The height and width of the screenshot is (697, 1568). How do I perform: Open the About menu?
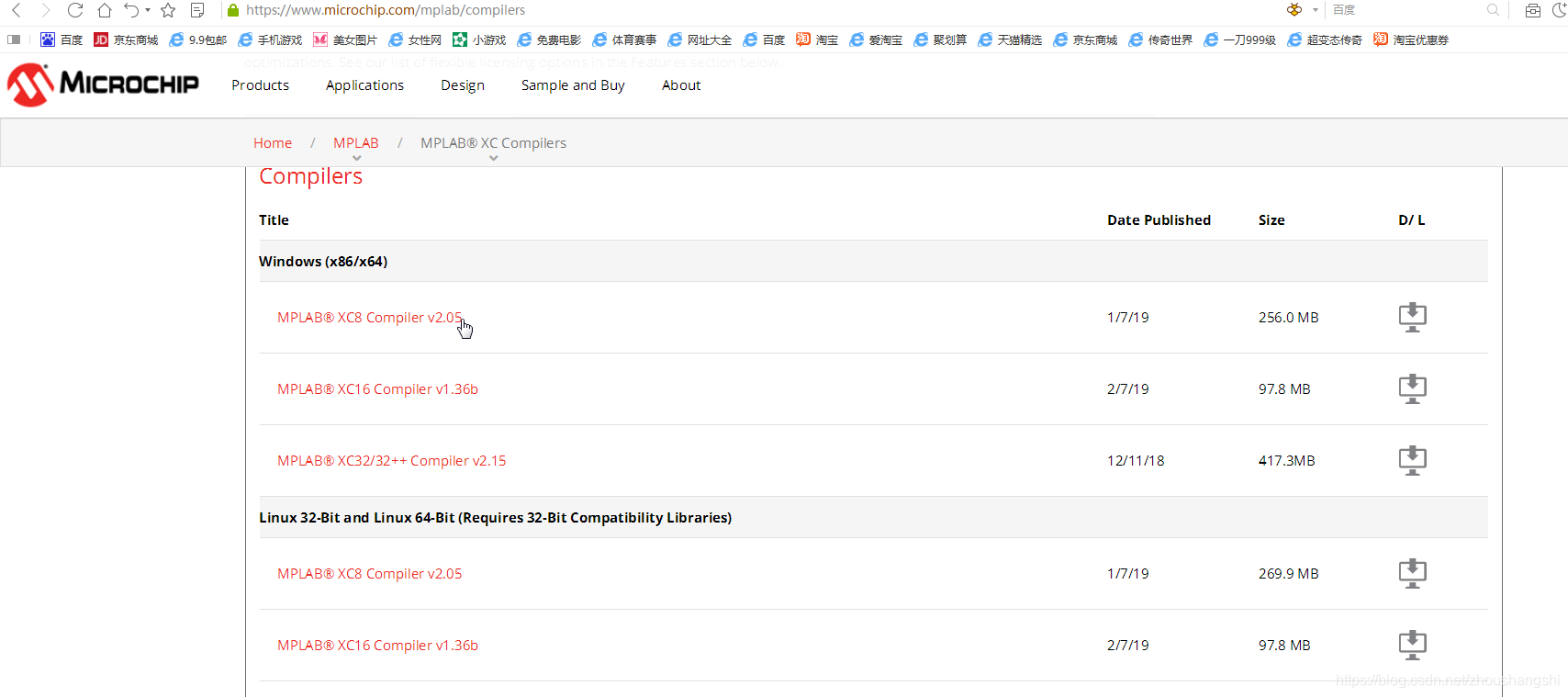click(681, 84)
